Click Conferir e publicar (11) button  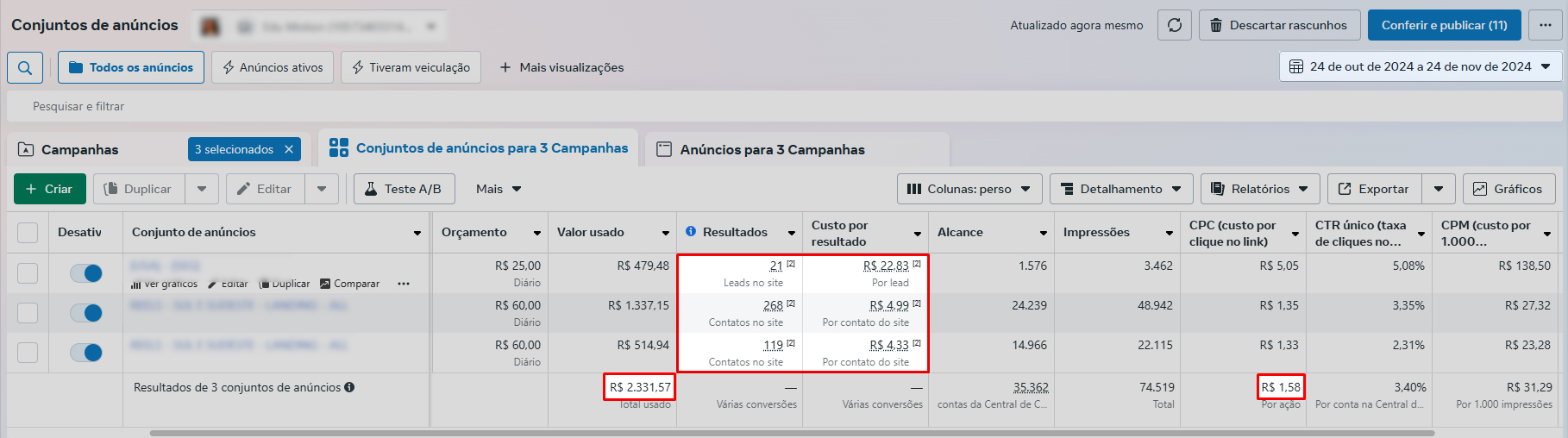1444,25
